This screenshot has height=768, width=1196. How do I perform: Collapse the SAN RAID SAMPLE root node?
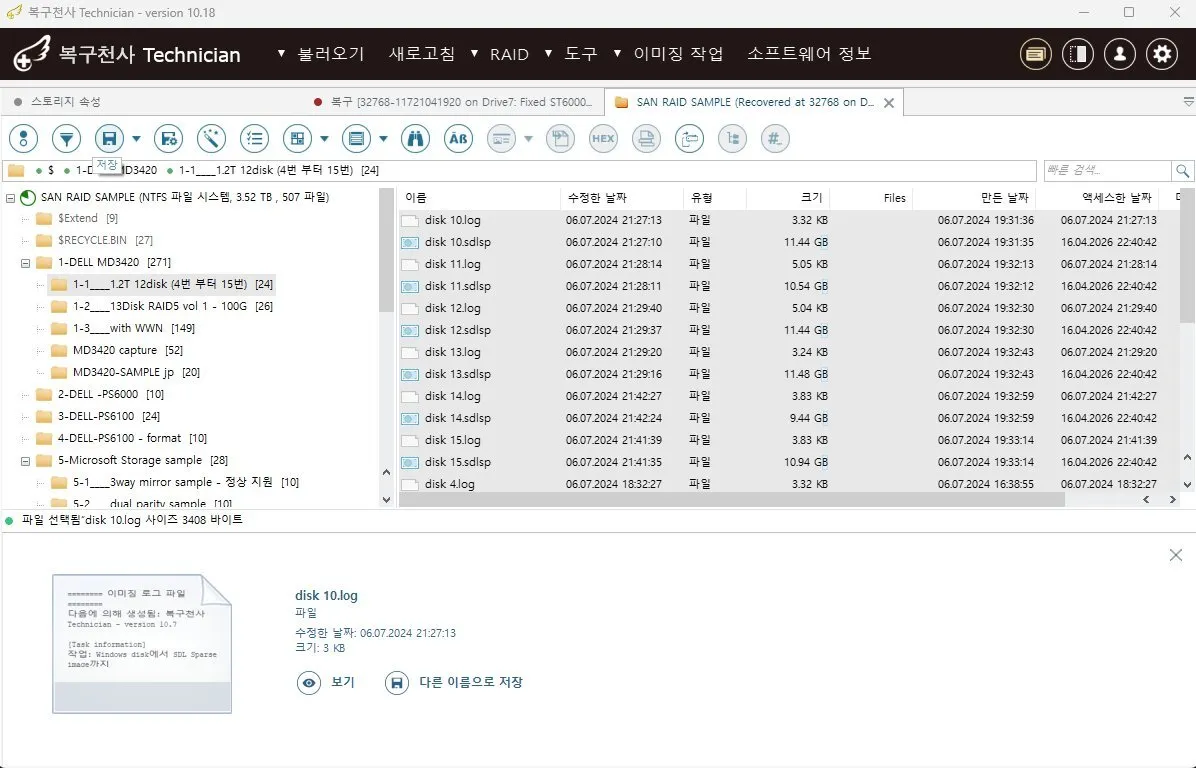pyautogui.click(x=11, y=198)
